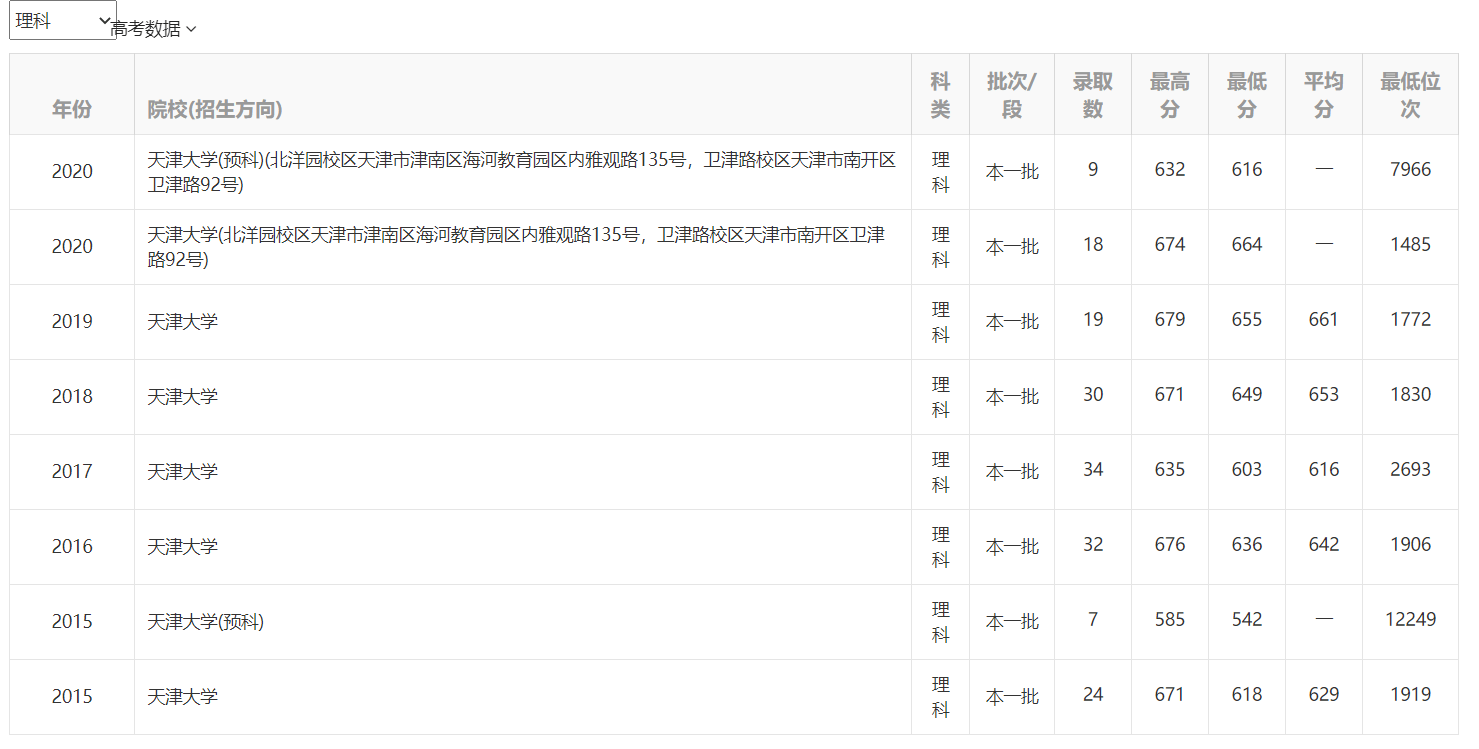This screenshot has height=749, width=1479.
Task: Click the year cell 2018
Action: click(x=72, y=396)
